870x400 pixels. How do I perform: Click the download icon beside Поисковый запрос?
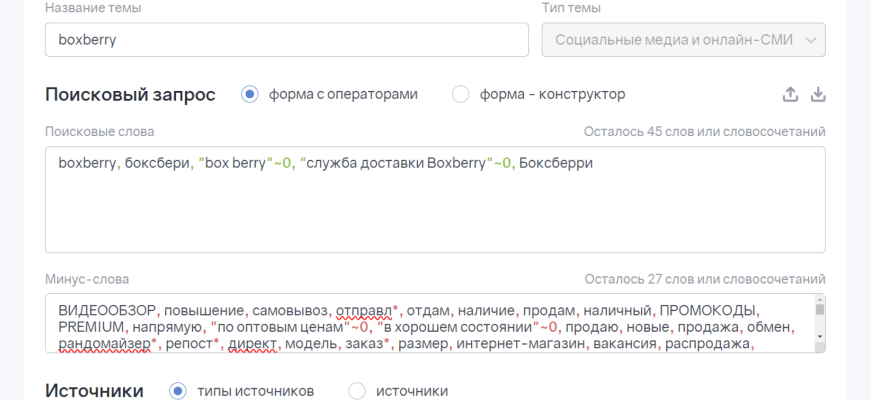818,94
